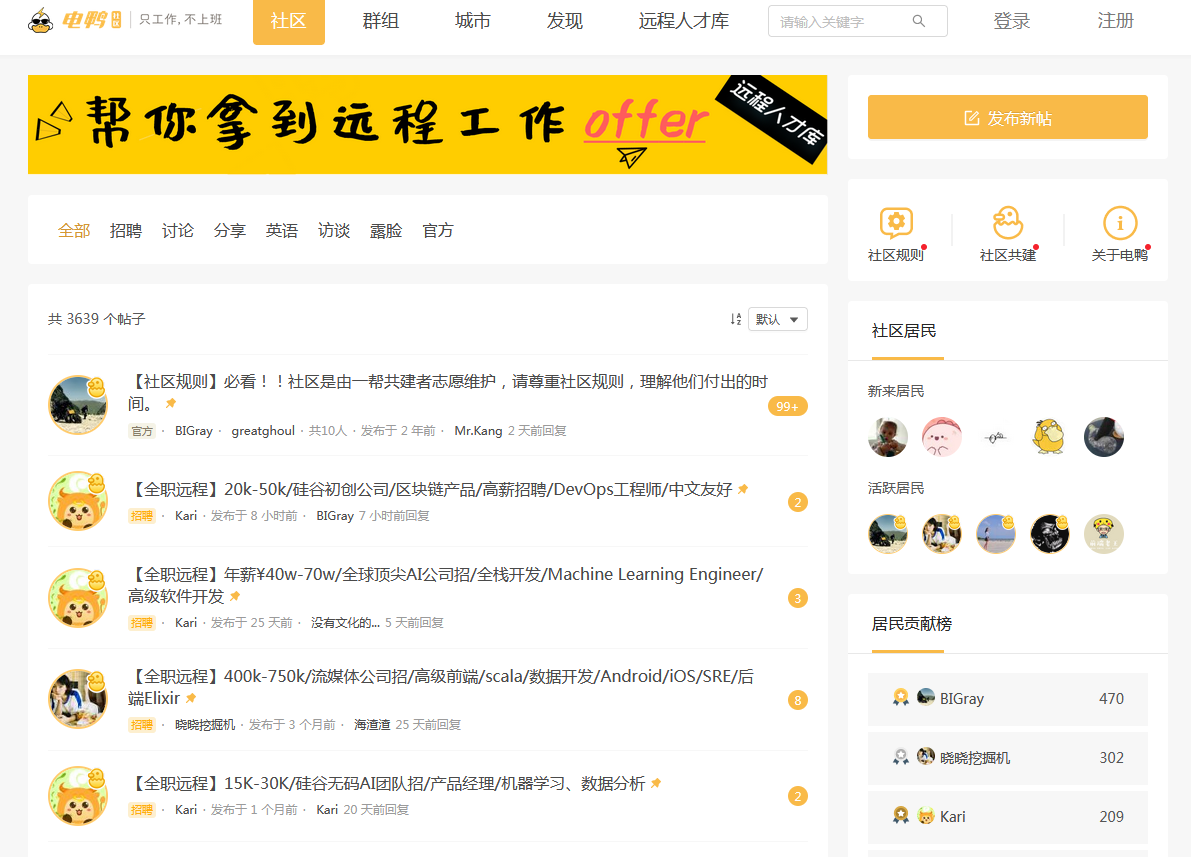Viewport: 1191px width, 857px height.
Task: Click author greatghoul on 社区规则 post
Action: tap(263, 431)
